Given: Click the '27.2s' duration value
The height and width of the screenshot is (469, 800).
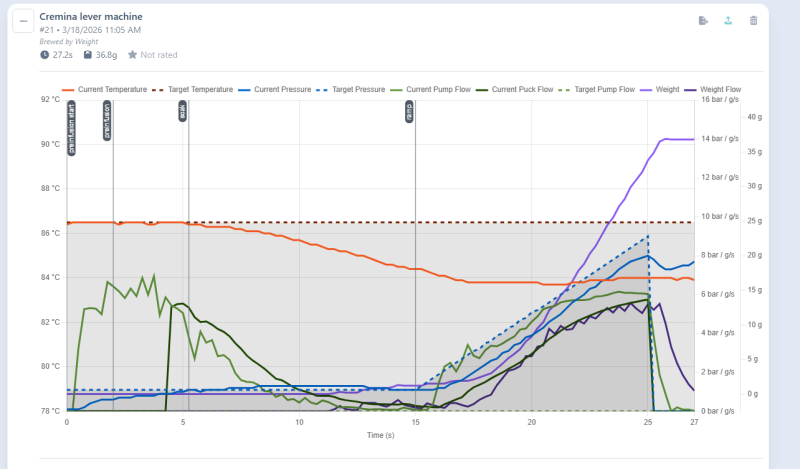Looking at the screenshot, I should pyautogui.click(x=63, y=55).
